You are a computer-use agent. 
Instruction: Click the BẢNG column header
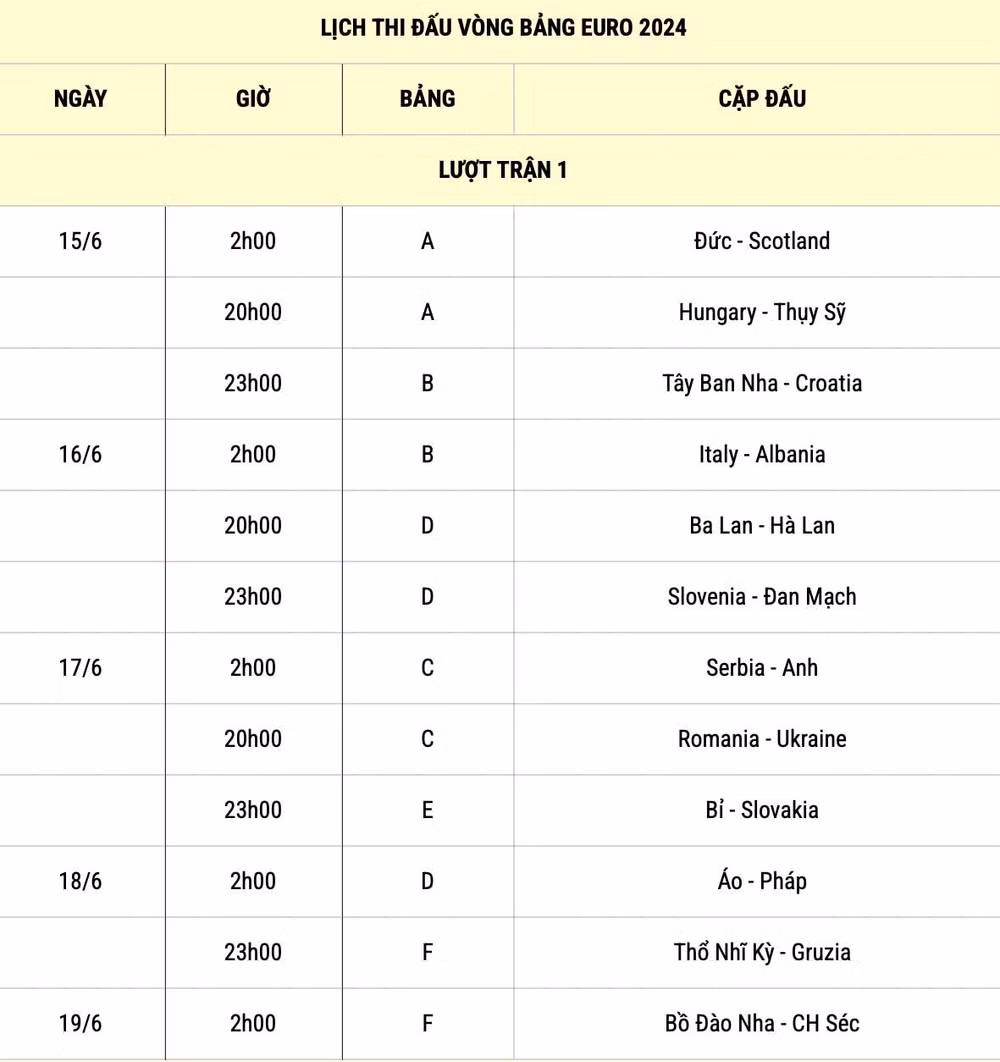428,99
